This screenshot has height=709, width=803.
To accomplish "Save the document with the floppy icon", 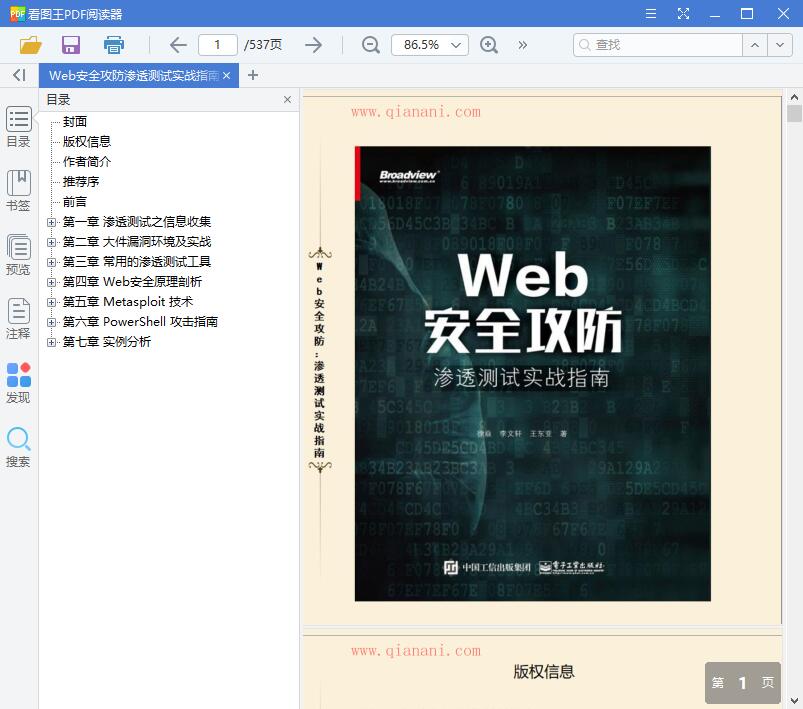I will tap(71, 45).
